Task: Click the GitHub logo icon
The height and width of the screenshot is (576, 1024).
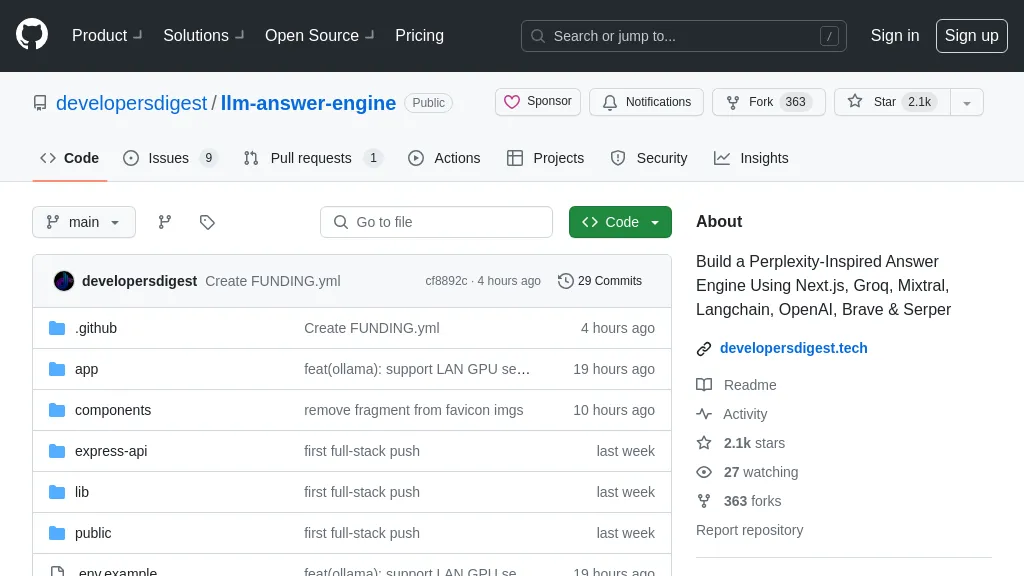Action: pyautogui.click(x=32, y=35)
